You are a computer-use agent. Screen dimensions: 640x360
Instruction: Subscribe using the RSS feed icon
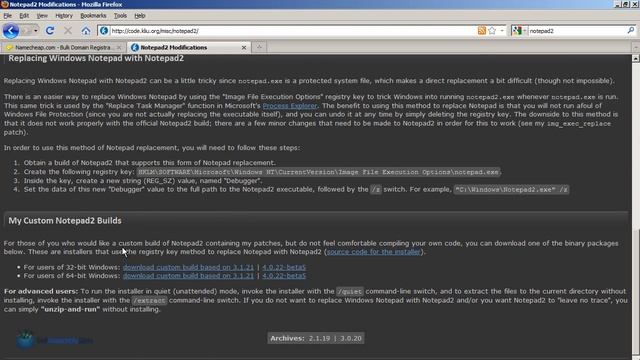click(482, 31)
